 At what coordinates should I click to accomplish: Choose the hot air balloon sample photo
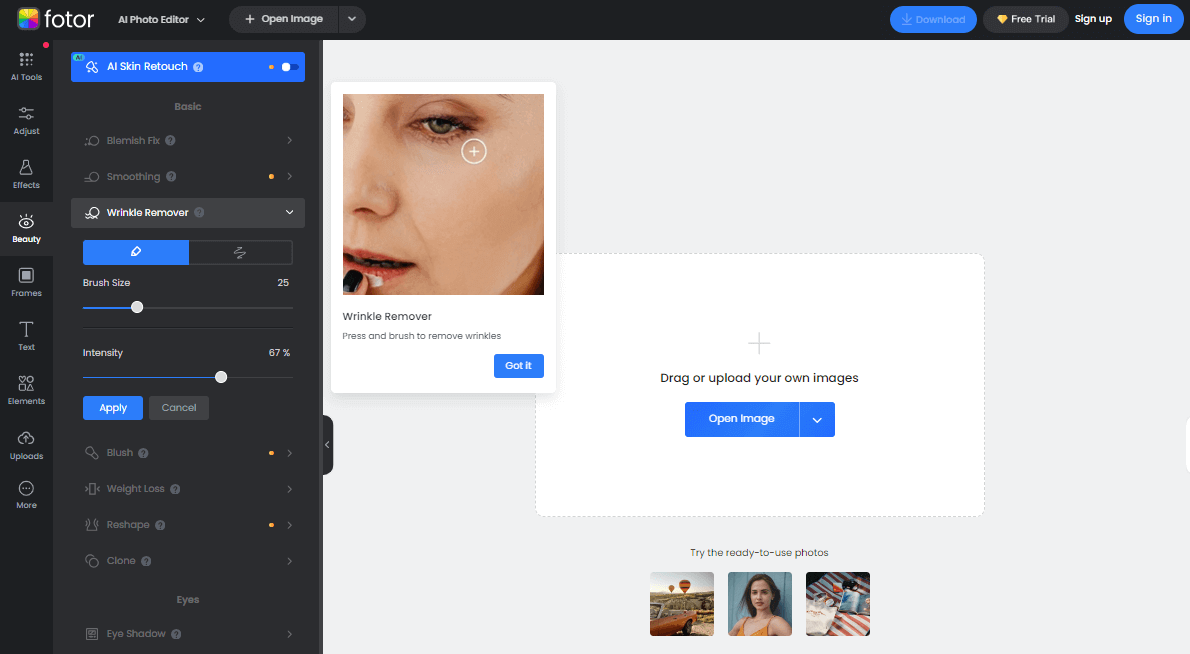click(682, 604)
